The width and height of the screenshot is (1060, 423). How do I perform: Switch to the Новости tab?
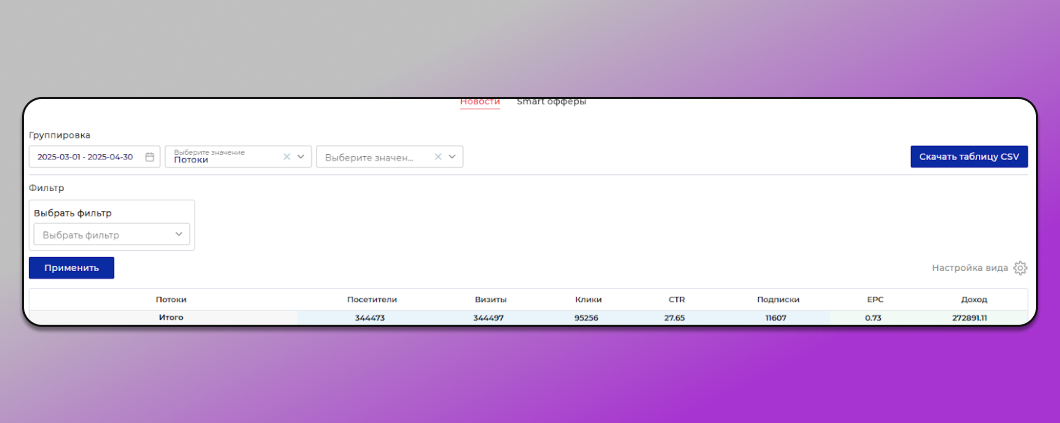point(480,102)
